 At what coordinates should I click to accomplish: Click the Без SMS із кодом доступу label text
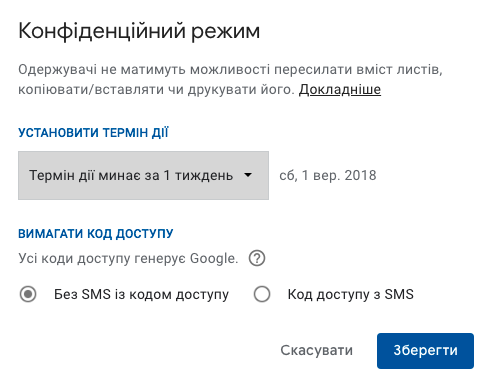(x=141, y=294)
